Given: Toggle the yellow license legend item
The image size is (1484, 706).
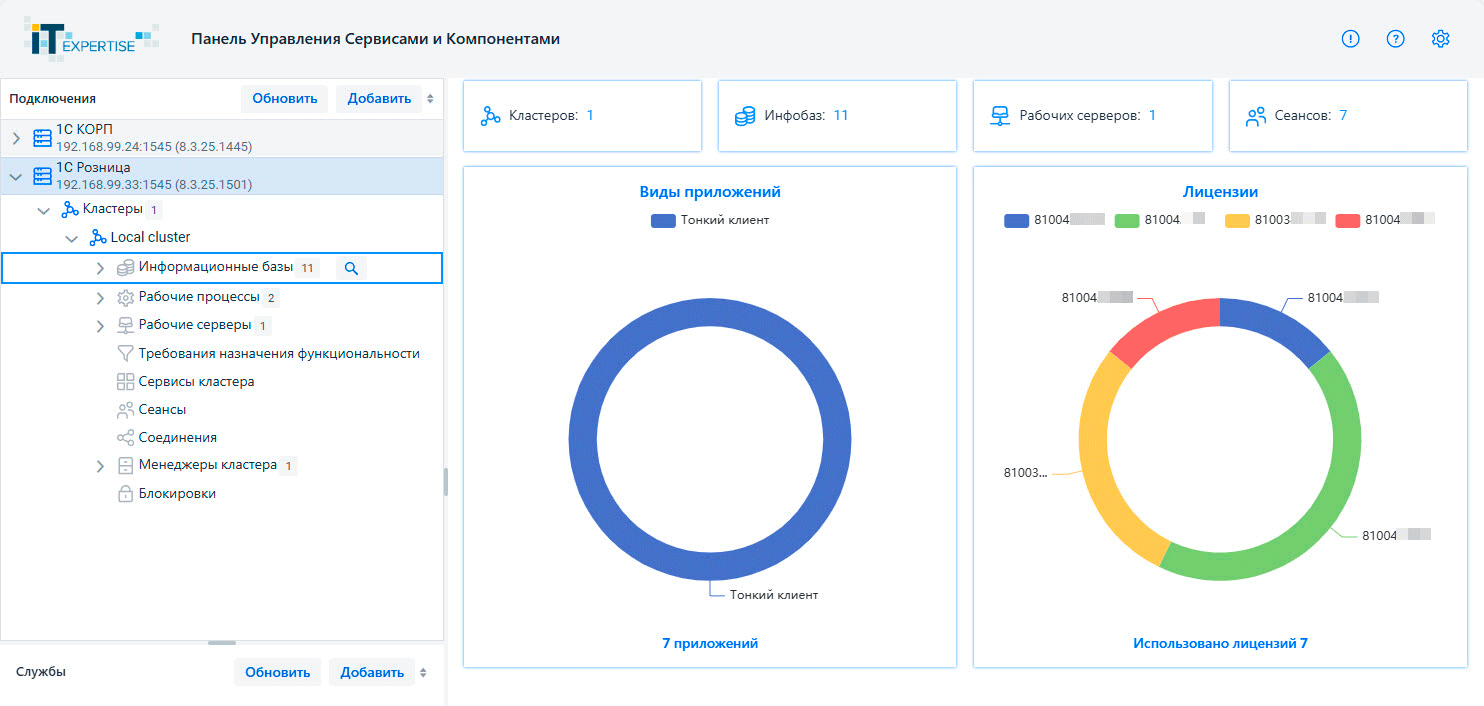Looking at the screenshot, I should pyautogui.click(x=1275, y=220).
